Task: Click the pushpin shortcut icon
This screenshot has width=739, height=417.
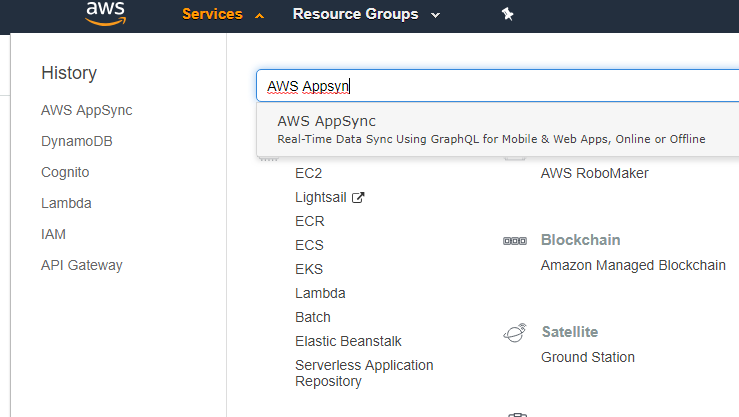Action: click(507, 14)
